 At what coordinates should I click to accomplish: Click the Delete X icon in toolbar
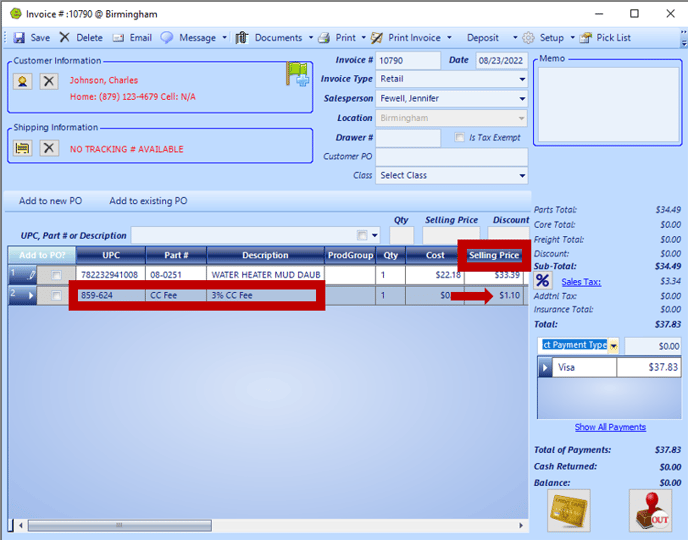(64, 37)
